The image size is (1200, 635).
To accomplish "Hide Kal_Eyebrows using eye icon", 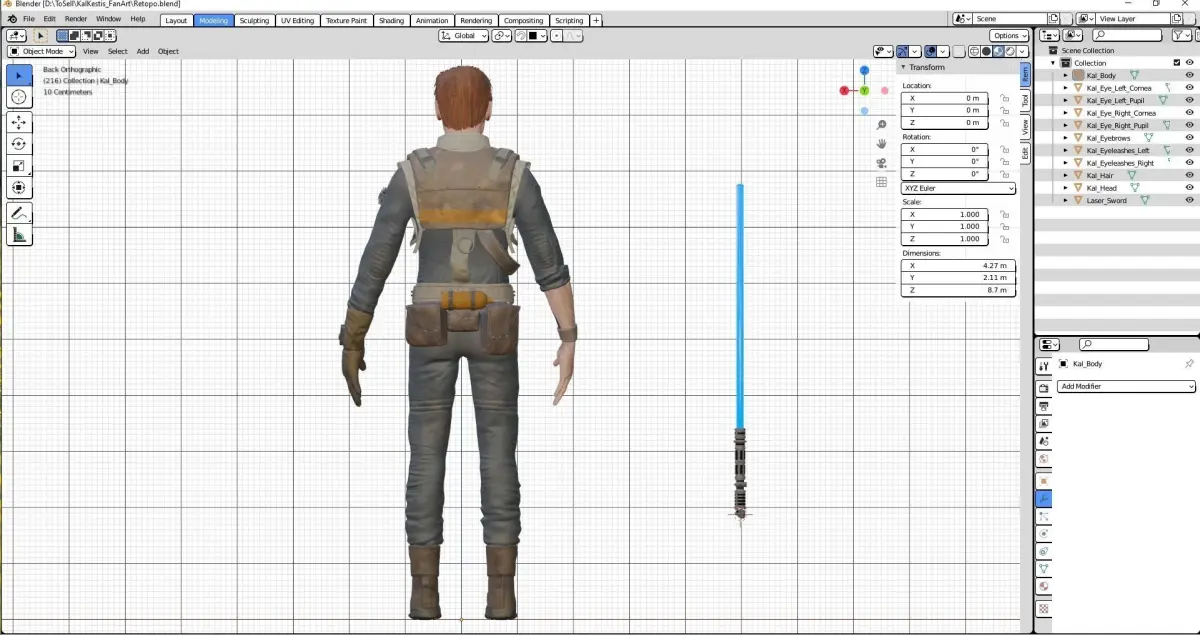I will [1190, 138].
